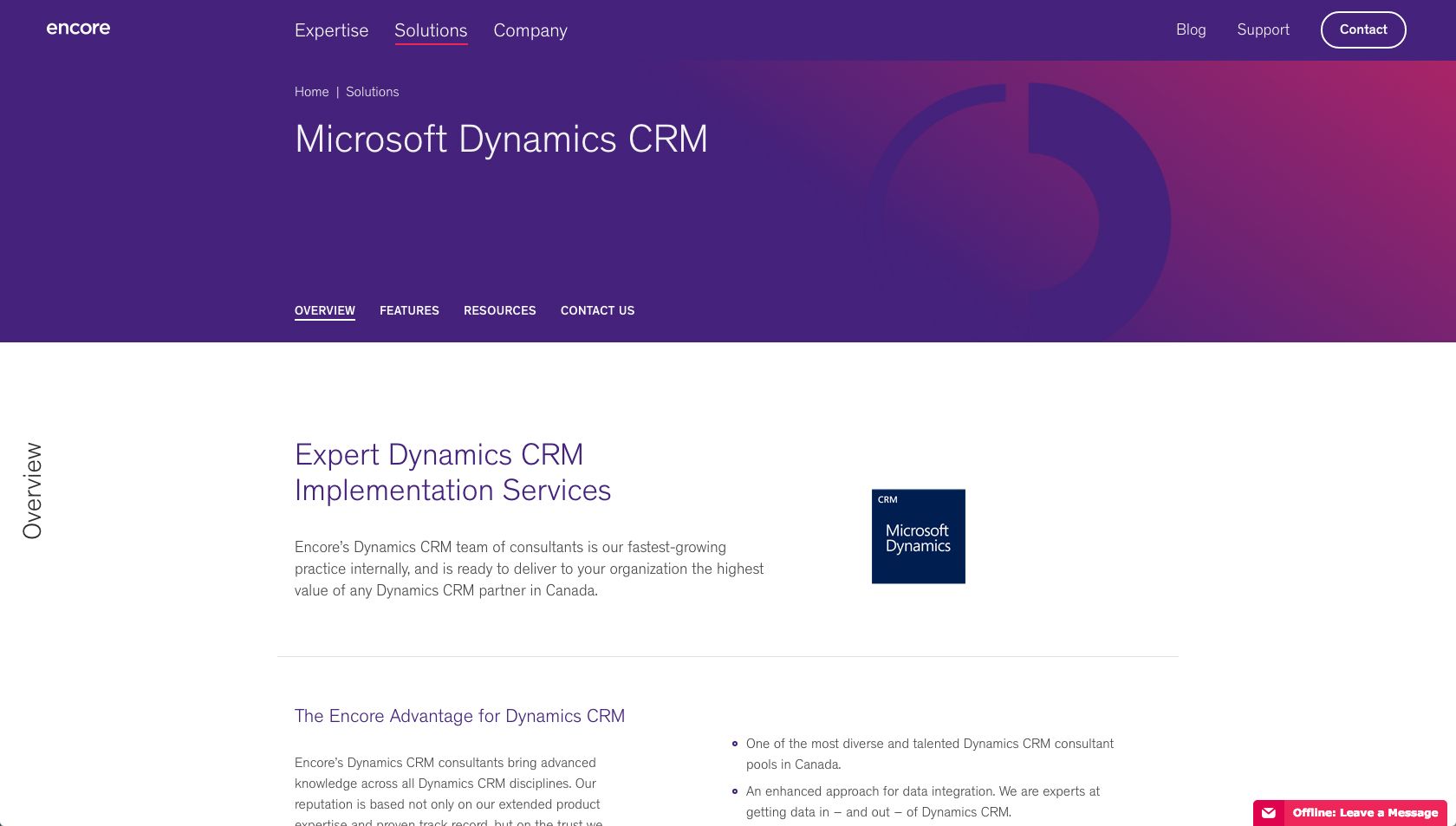Switch to the Resources tab

point(500,310)
